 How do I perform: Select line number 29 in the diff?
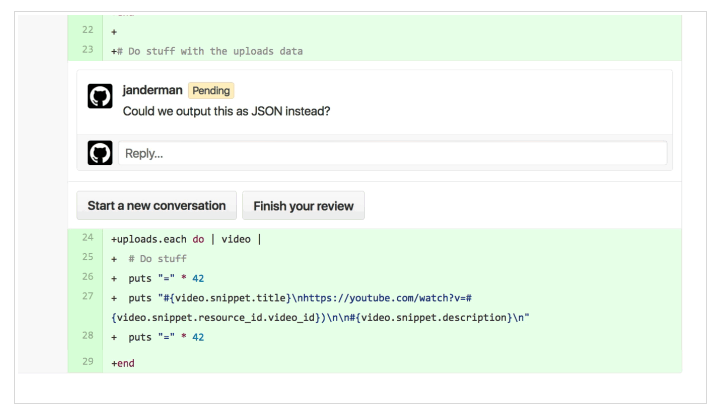point(88,361)
